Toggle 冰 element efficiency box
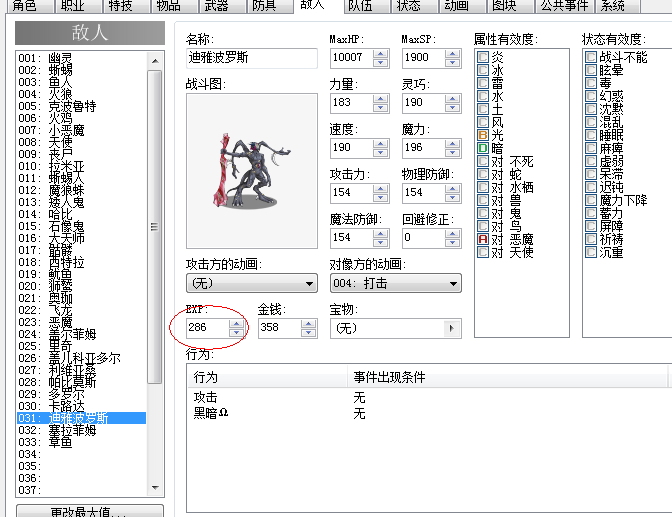Screen dimensions: 672x517 coord(483,70)
